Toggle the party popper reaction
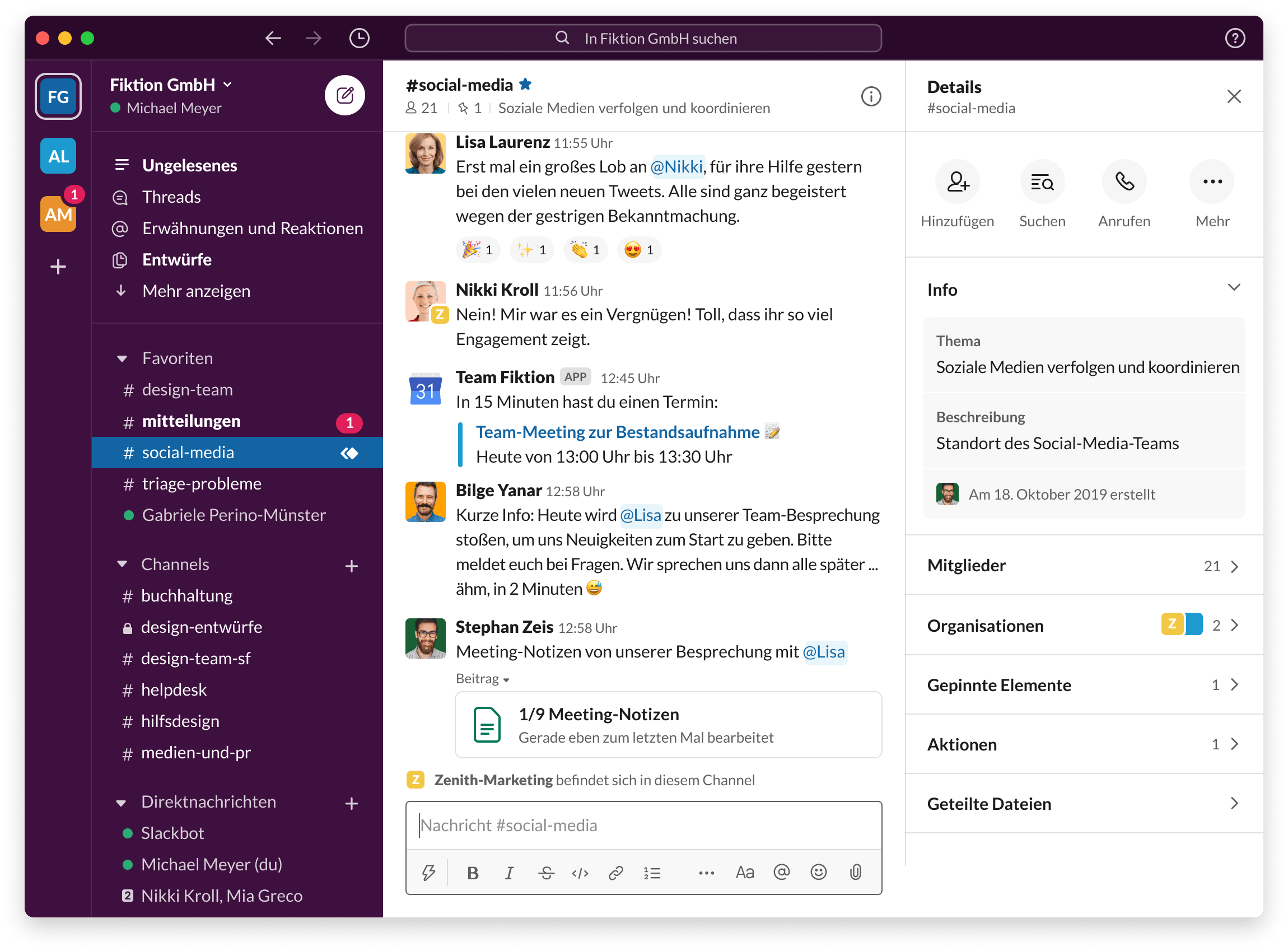Screen dimensions: 1288x951 478,250
